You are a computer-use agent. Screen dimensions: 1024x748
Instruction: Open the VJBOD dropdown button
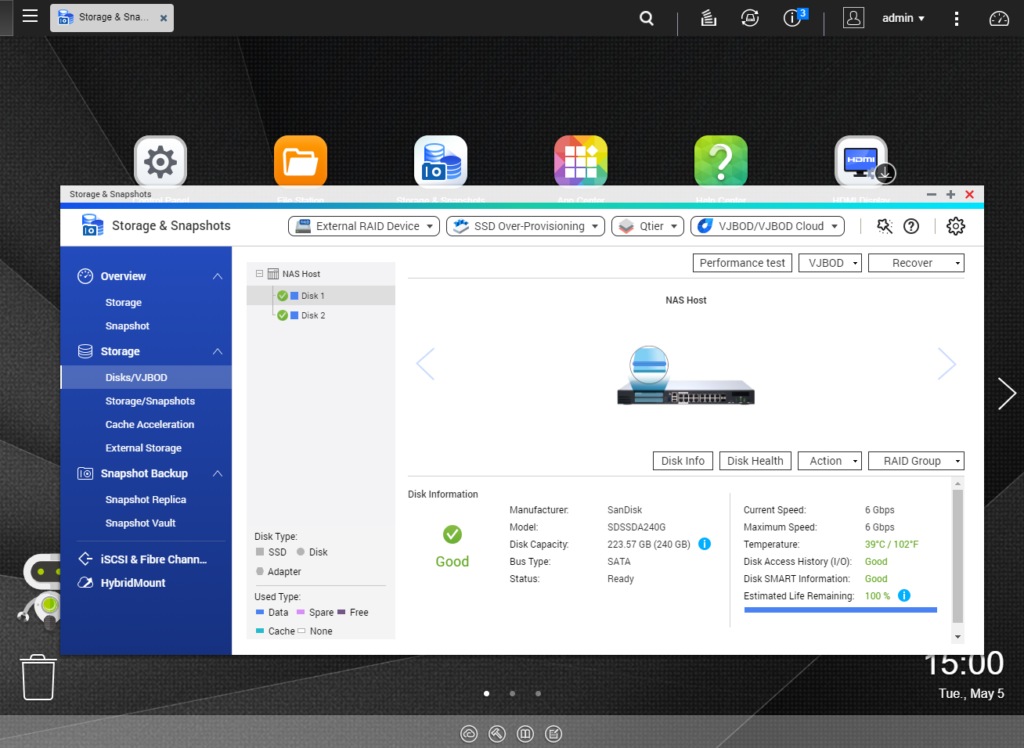click(x=830, y=263)
